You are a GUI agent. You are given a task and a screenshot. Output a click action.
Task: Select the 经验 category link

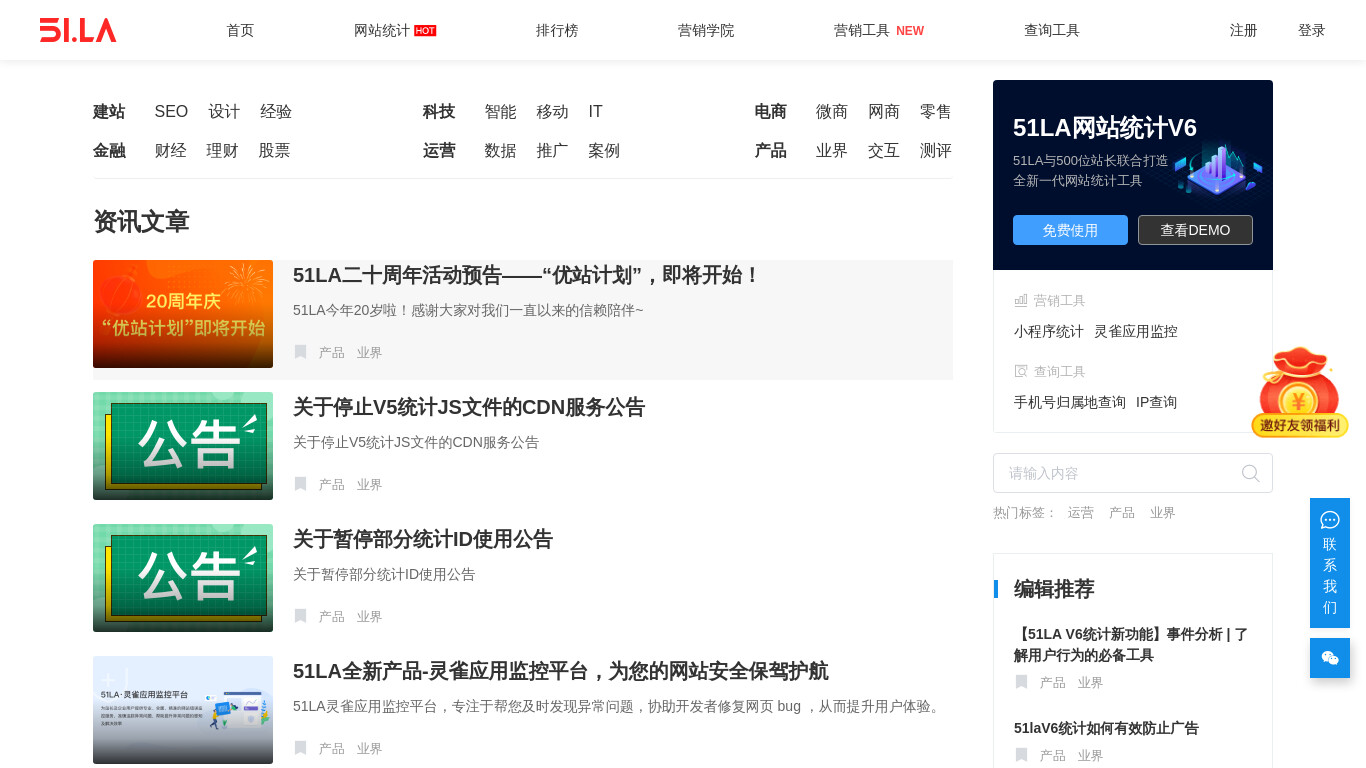tap(276, 112)
